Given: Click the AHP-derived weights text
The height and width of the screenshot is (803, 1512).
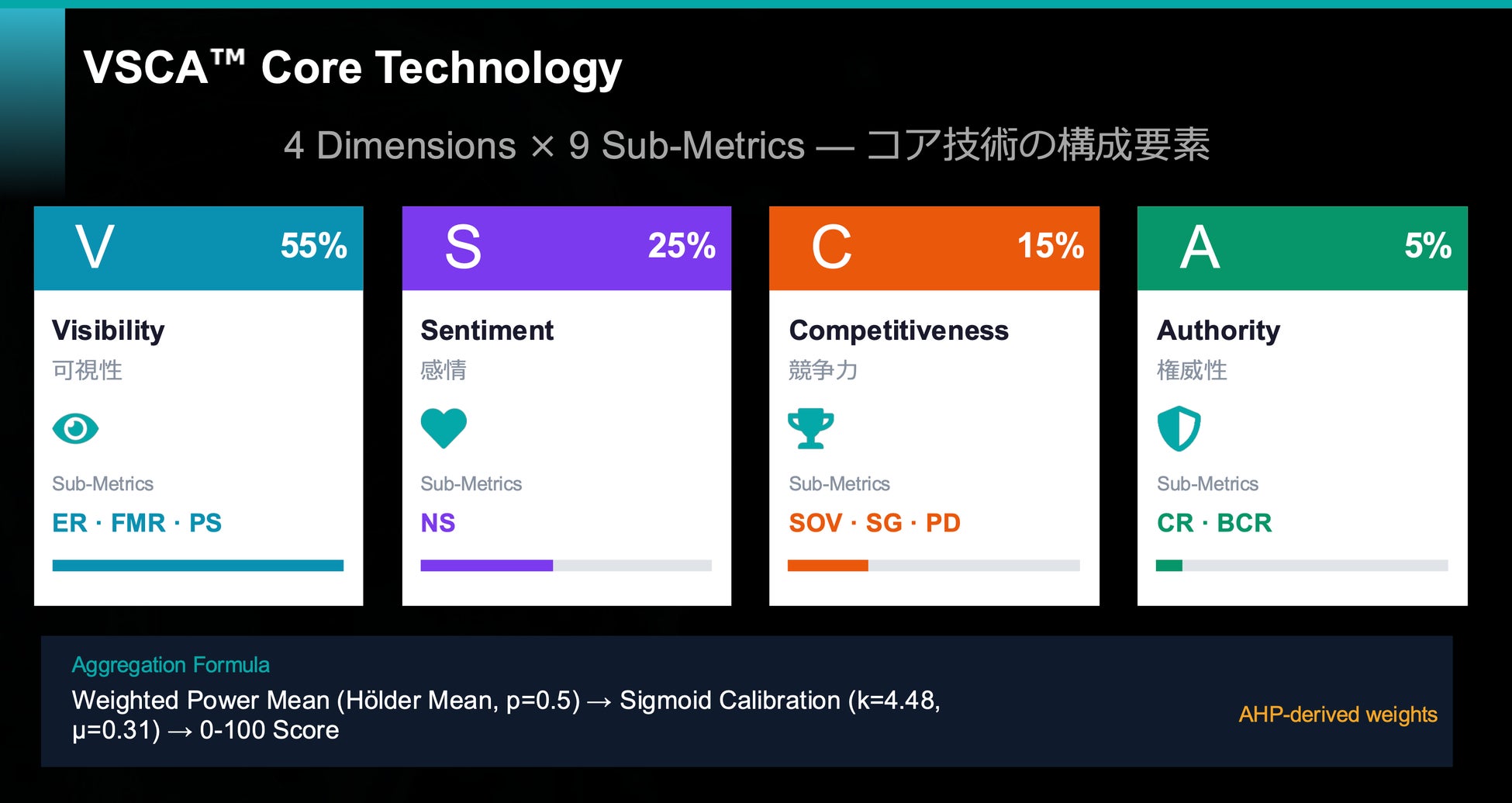Looking at the screenshot, I should (1338, 714).
